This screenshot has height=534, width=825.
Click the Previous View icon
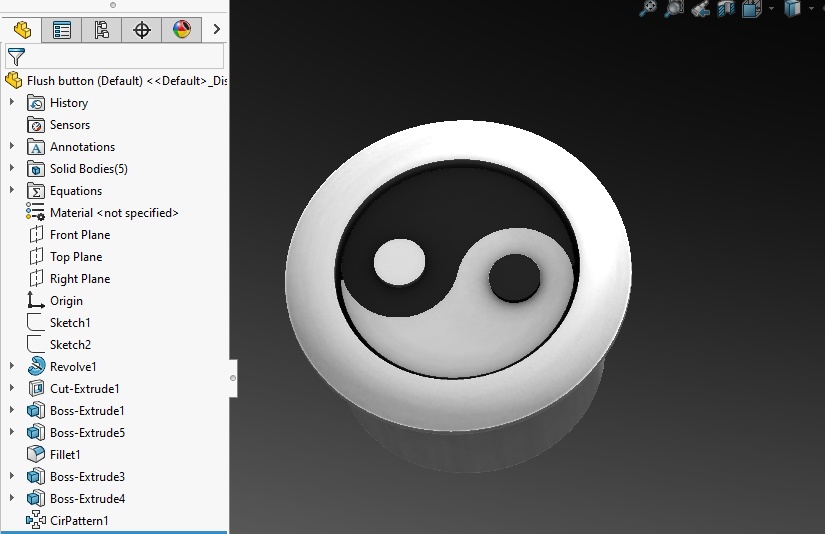[701, 9]
